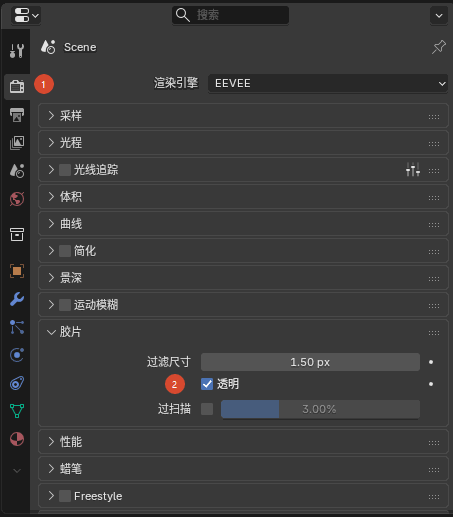Viewport: 453px width, 517px height.
Task: Open the View Layer properties tab
Action: point(17,143)
